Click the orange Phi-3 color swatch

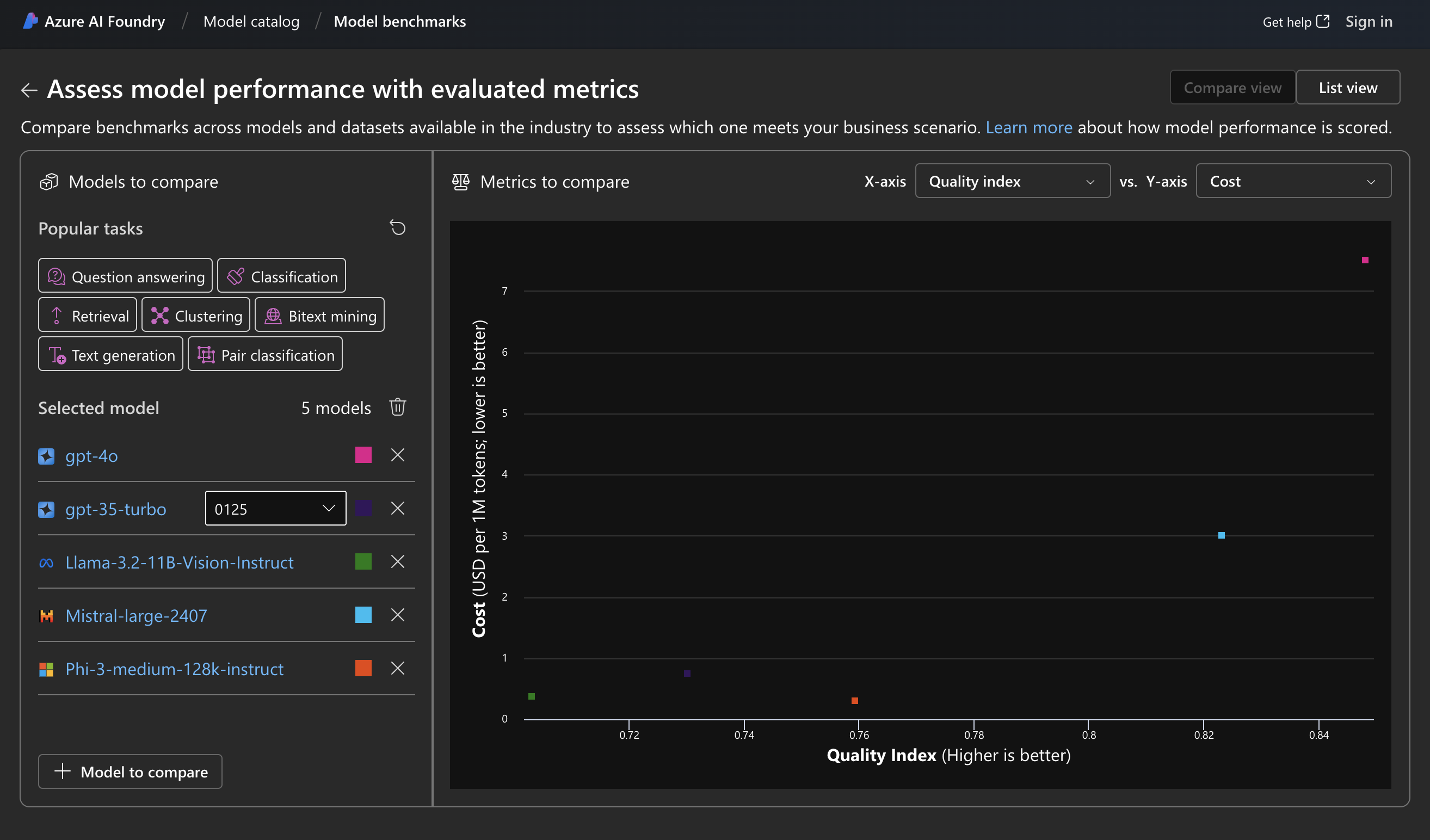pos(363,668)
